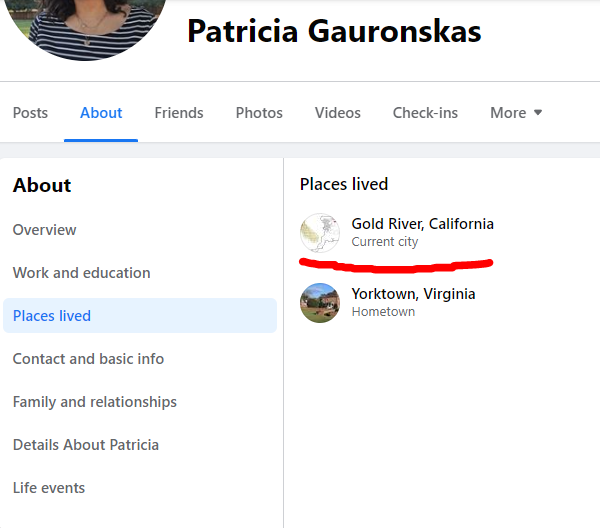The width and height of the screenshot is (600, 528).
Task: Click the Yorktown, Virginia link
Action: pyautogui.click(x=413, y=294)
